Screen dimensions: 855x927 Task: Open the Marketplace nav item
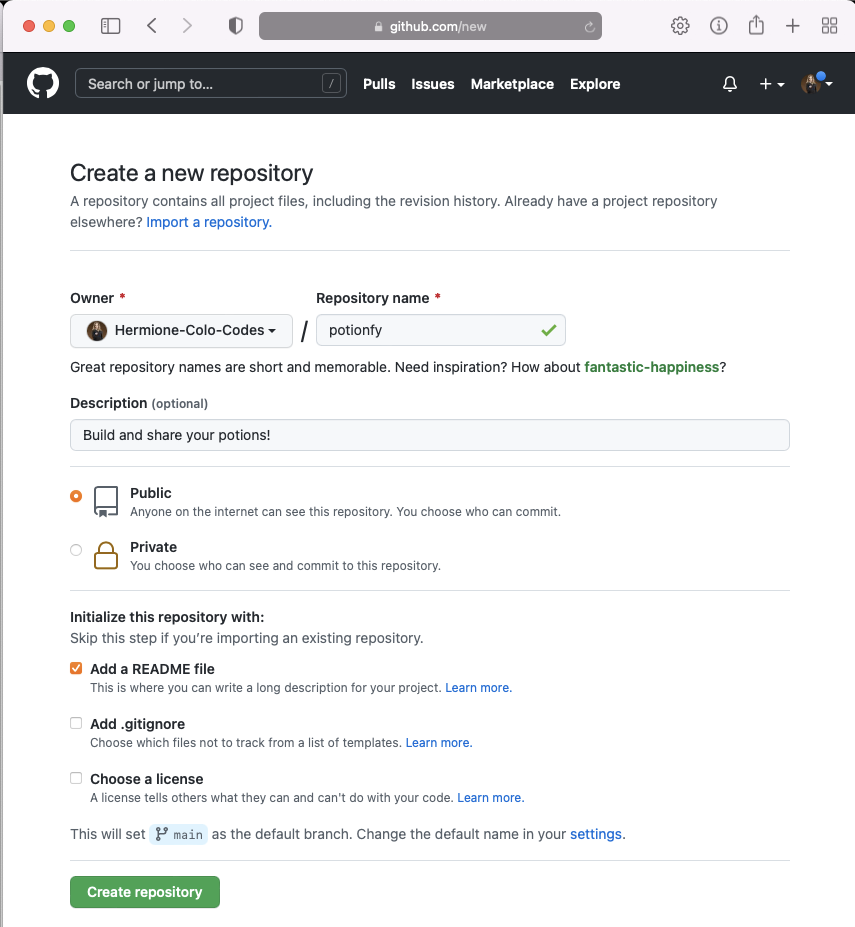pyautogui.click(x=512, y=84)
